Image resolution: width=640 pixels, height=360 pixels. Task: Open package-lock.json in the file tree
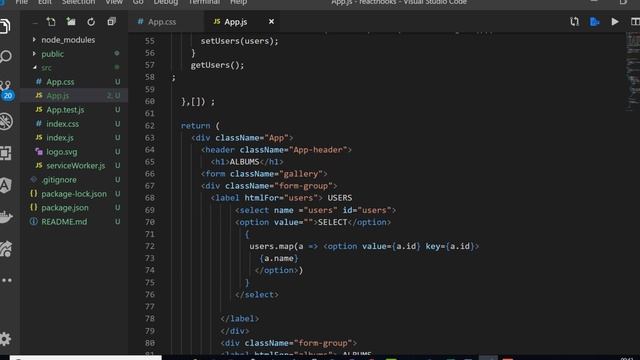click(x=73, y=193)
